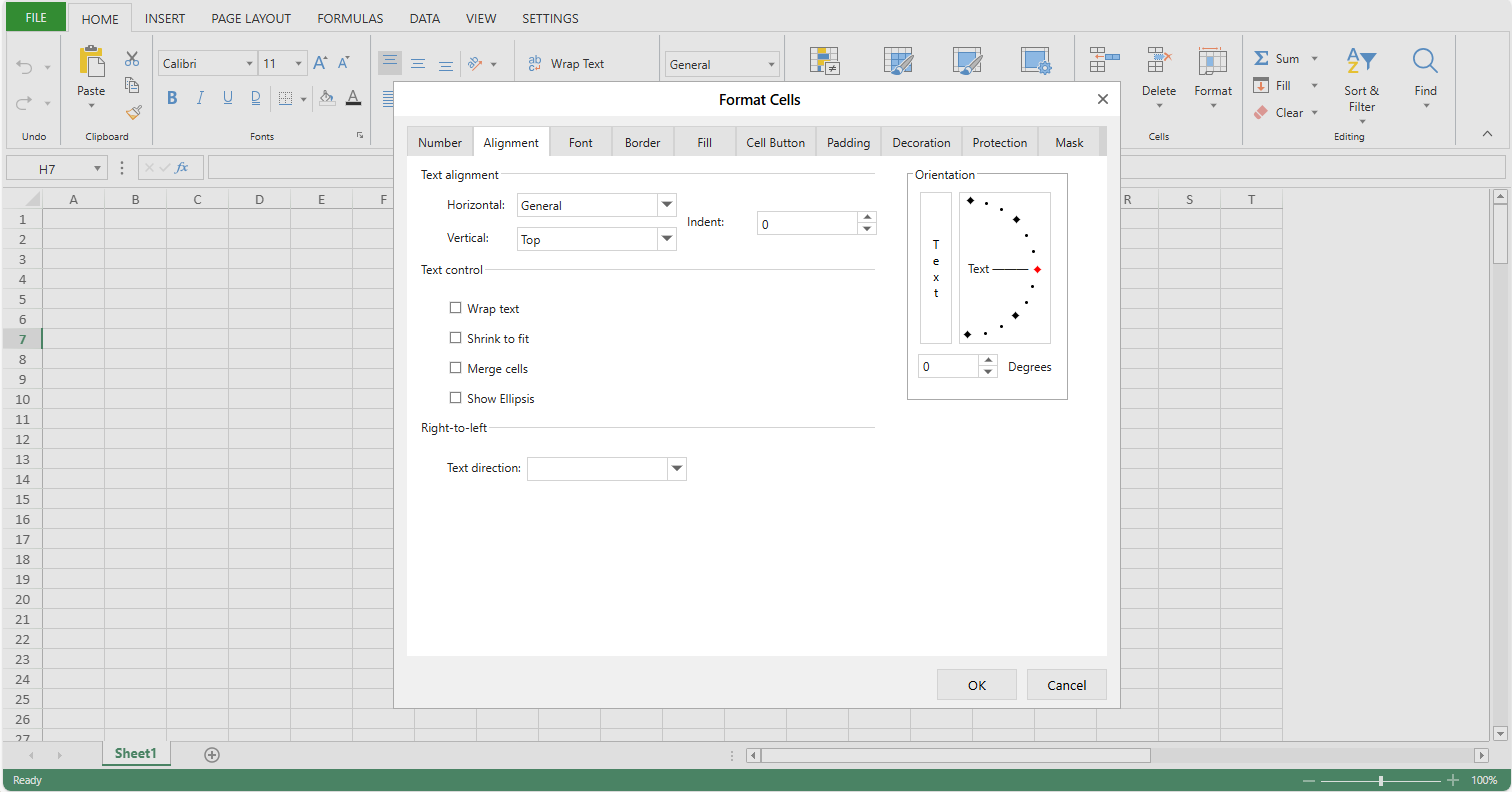
Task: Open the font size dropdown
Action: point(299,64)
